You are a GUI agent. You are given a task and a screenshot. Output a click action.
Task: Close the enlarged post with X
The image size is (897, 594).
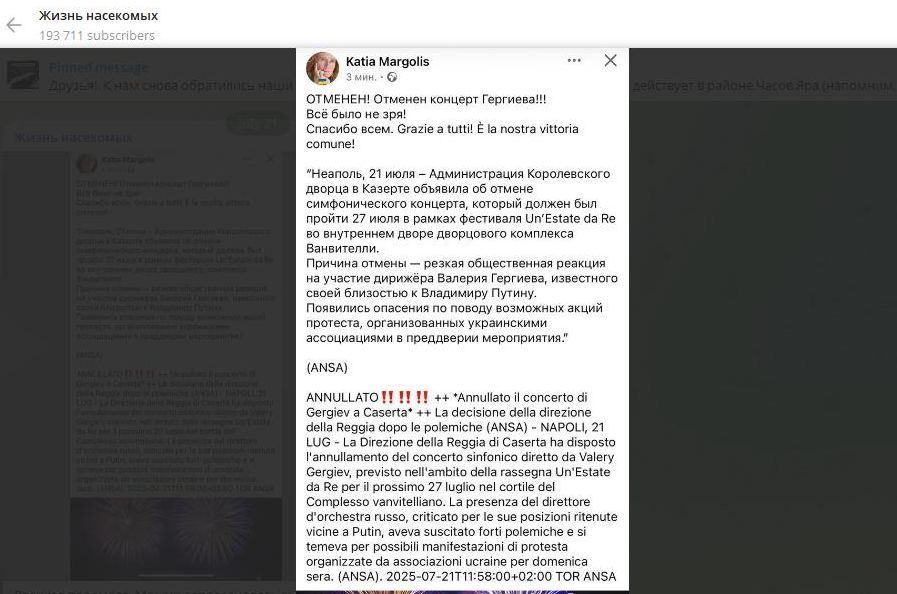pyautogui.click(x=610, y=60)
